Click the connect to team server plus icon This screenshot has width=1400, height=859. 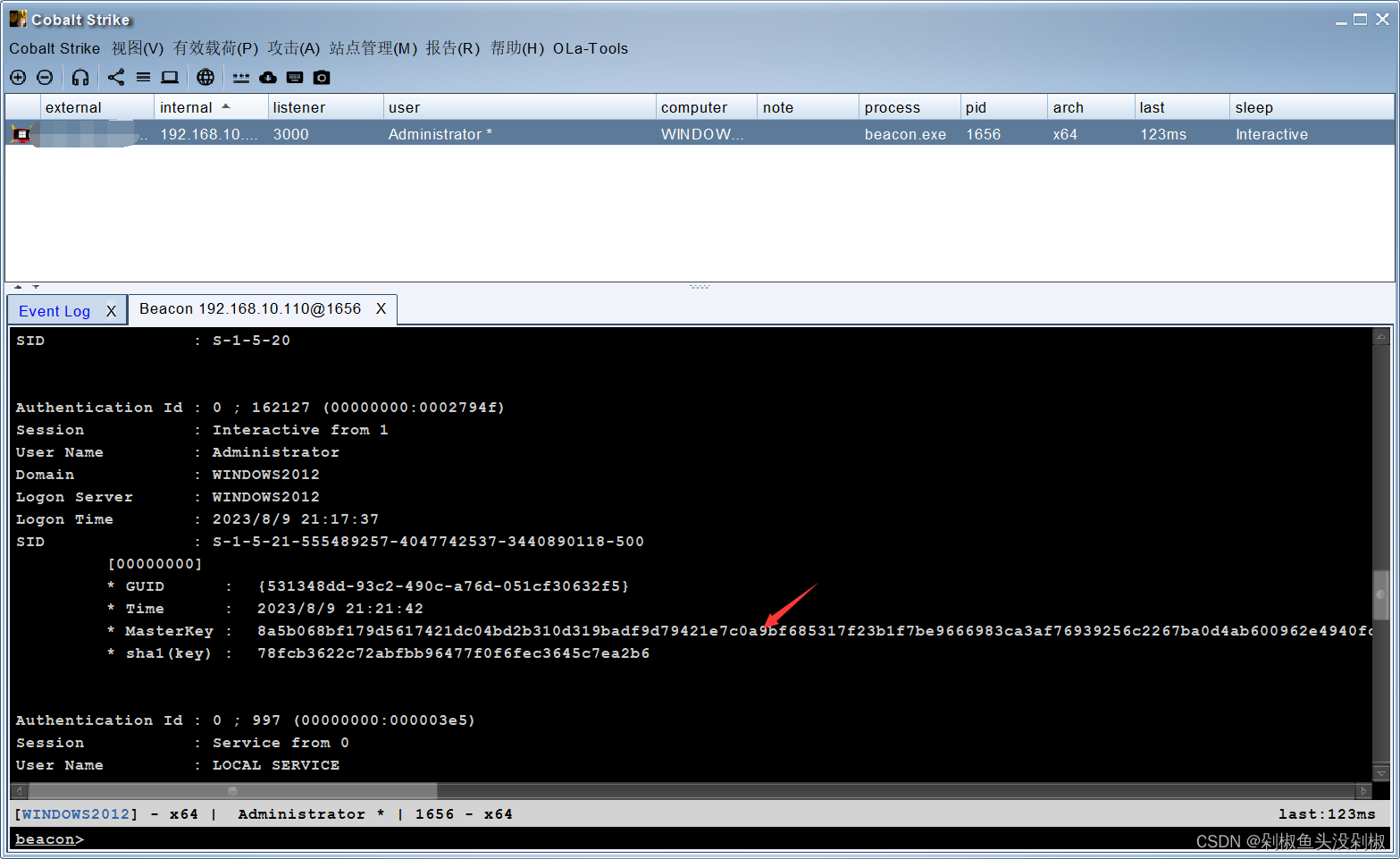click(x=18, y=78)
